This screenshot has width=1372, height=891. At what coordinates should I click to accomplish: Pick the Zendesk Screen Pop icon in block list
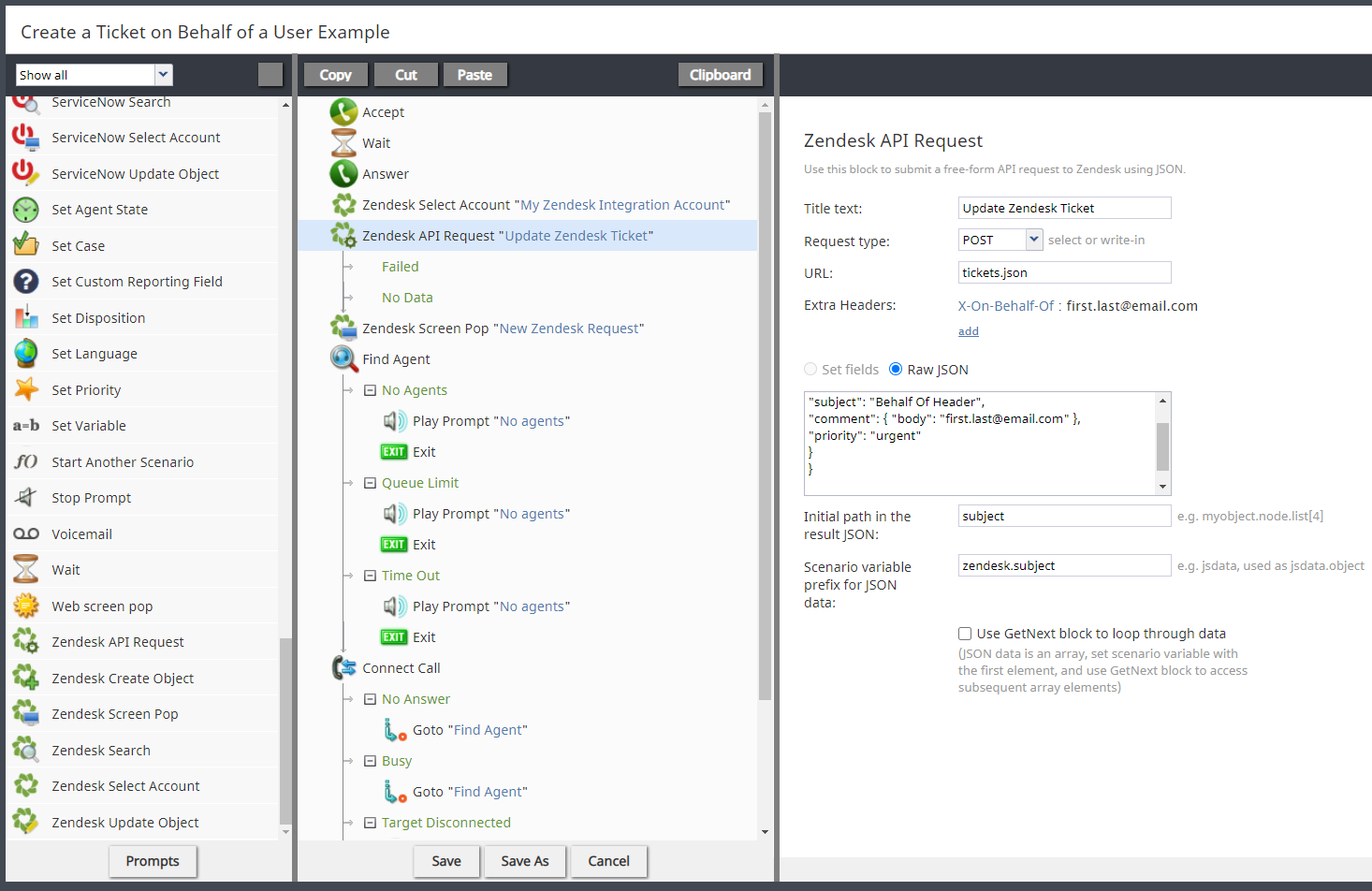click(25, 713)
